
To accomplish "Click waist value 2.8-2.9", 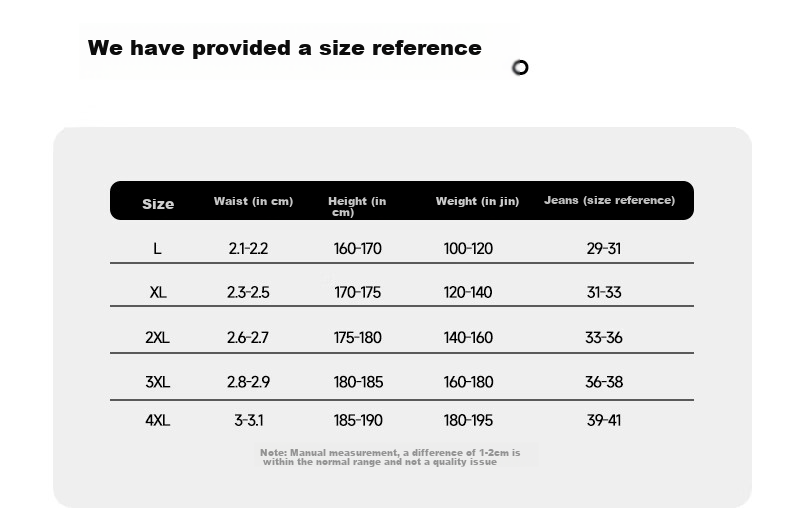I will point(248,382).
